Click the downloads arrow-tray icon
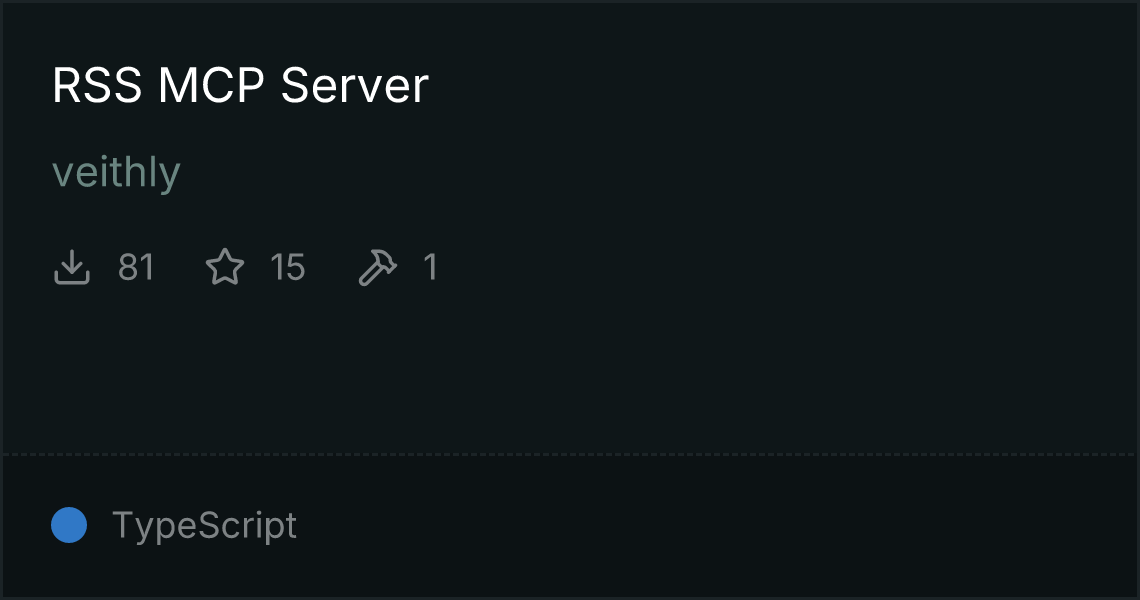The width and height of the screenshot is (1140, 600). [71, 267]
